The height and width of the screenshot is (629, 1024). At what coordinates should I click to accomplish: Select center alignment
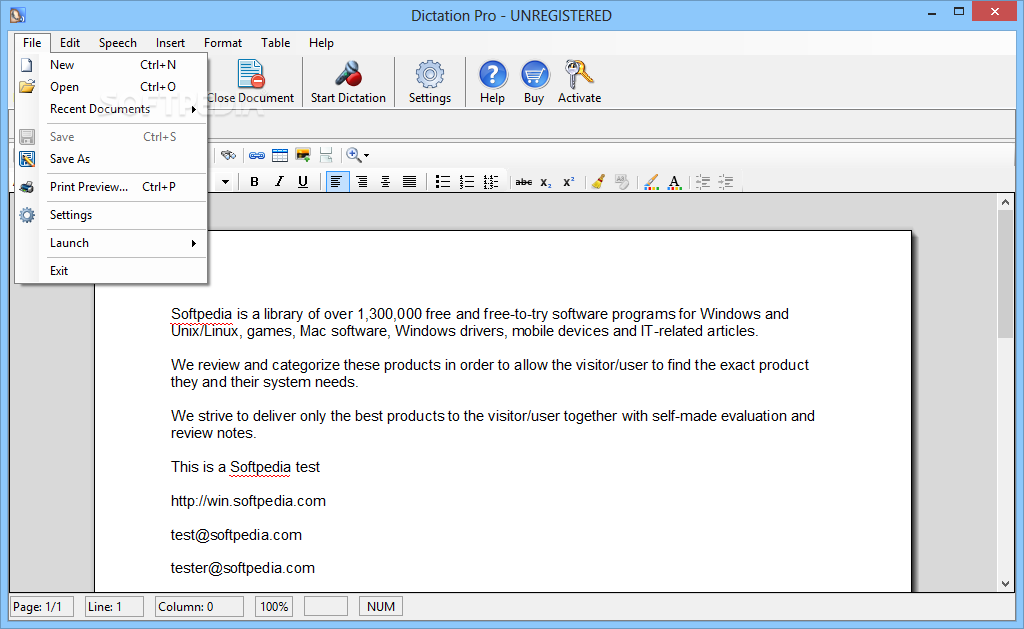tap(385, 182)
